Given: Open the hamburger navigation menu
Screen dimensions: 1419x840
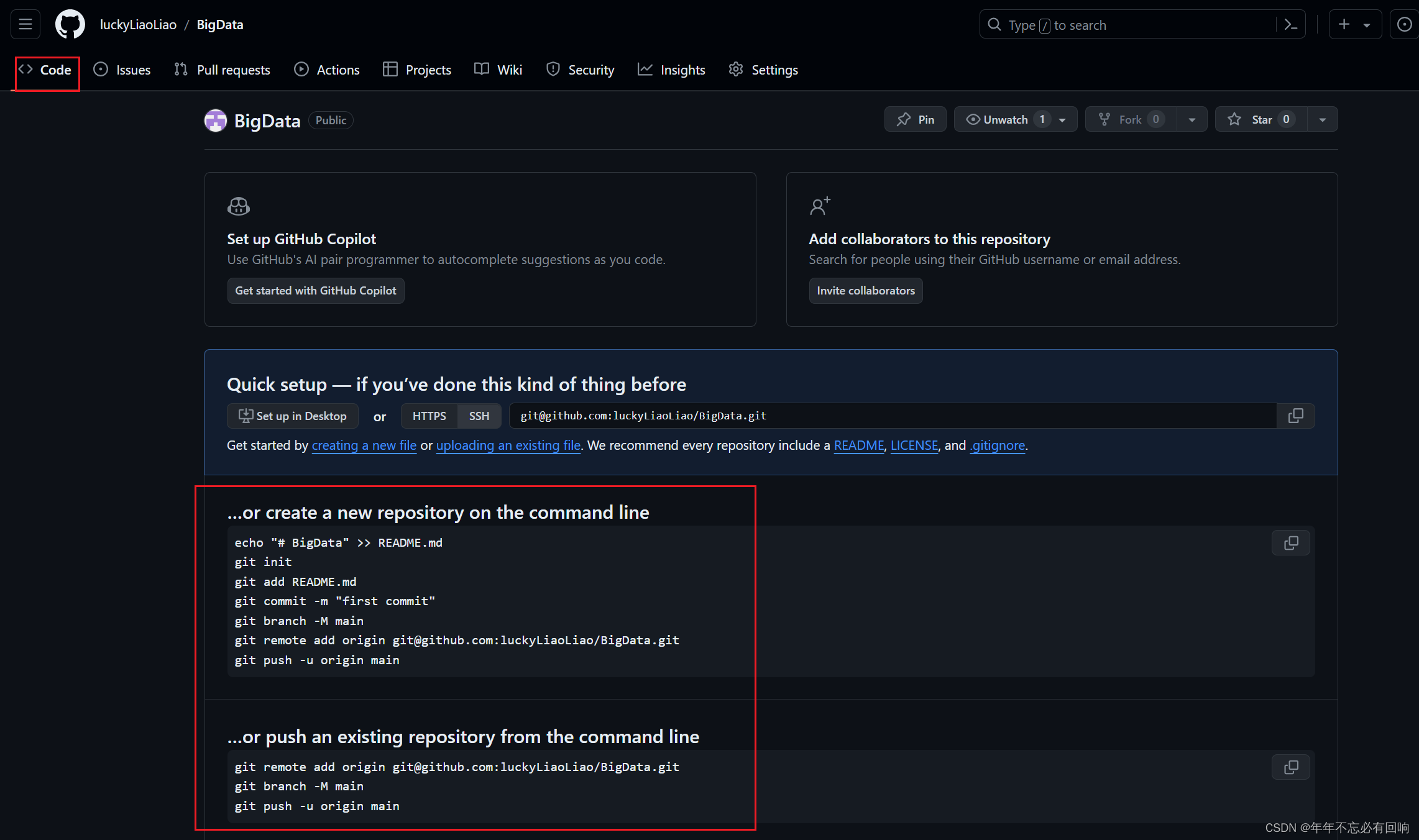Looking at the screenshot, I should coord(25,24).
